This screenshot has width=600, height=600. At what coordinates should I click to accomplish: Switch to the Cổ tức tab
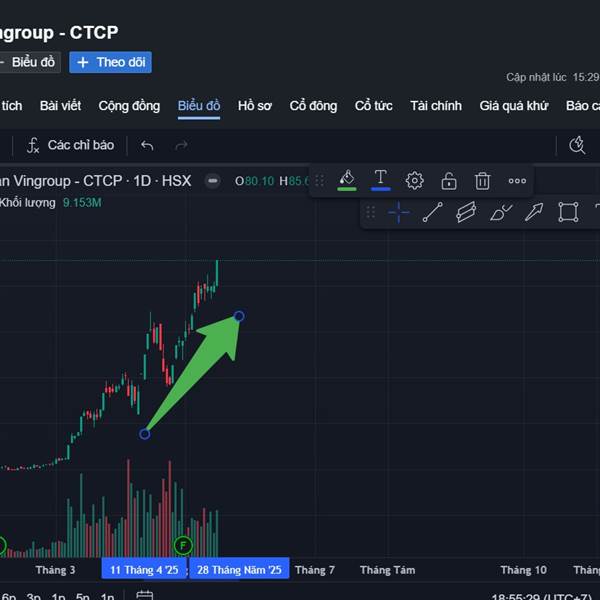click(373, 106)
